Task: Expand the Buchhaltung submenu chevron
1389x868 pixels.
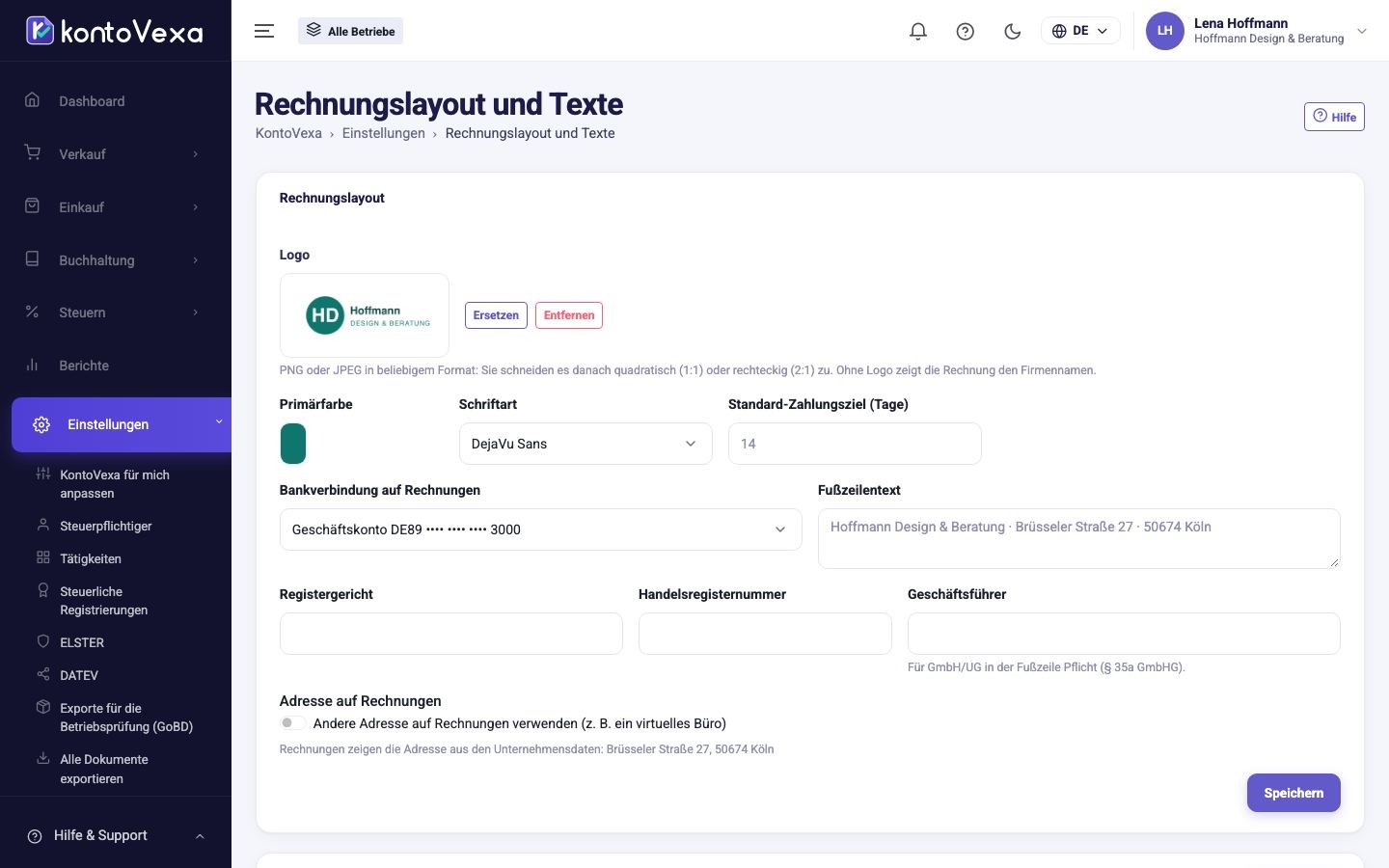Action: (196, 260)
